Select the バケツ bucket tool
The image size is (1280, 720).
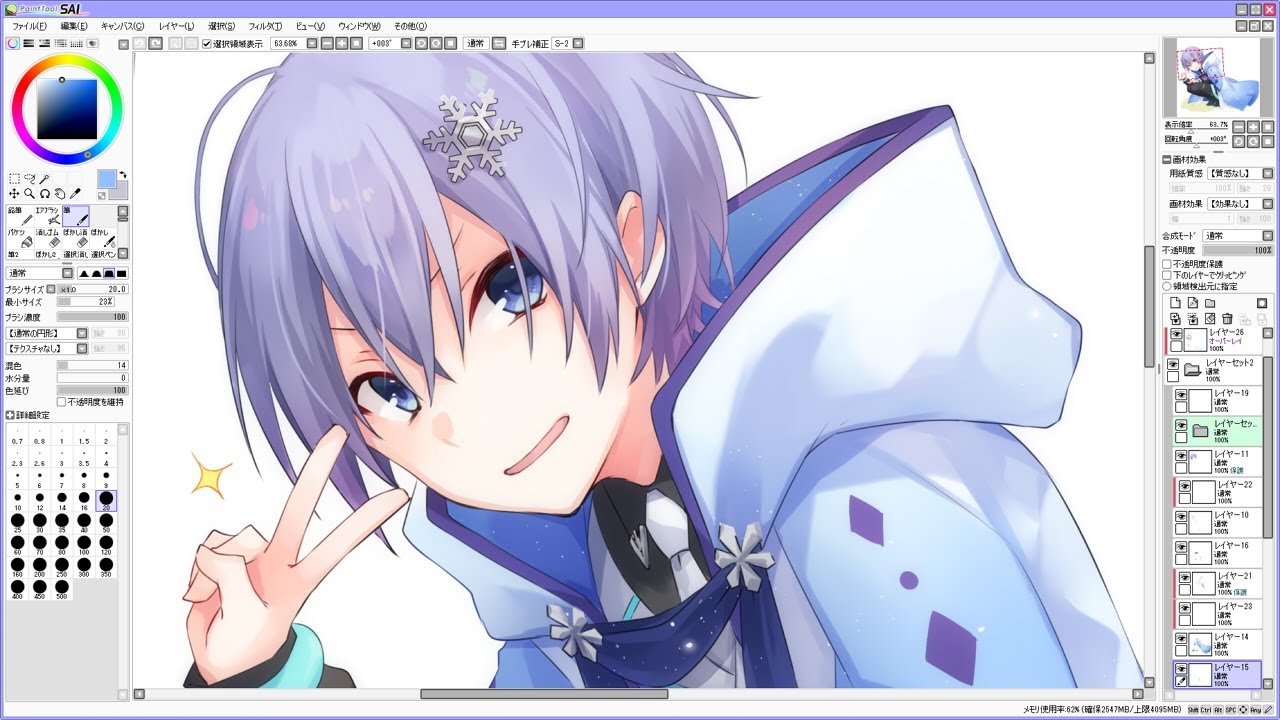[x=20, y=238]
